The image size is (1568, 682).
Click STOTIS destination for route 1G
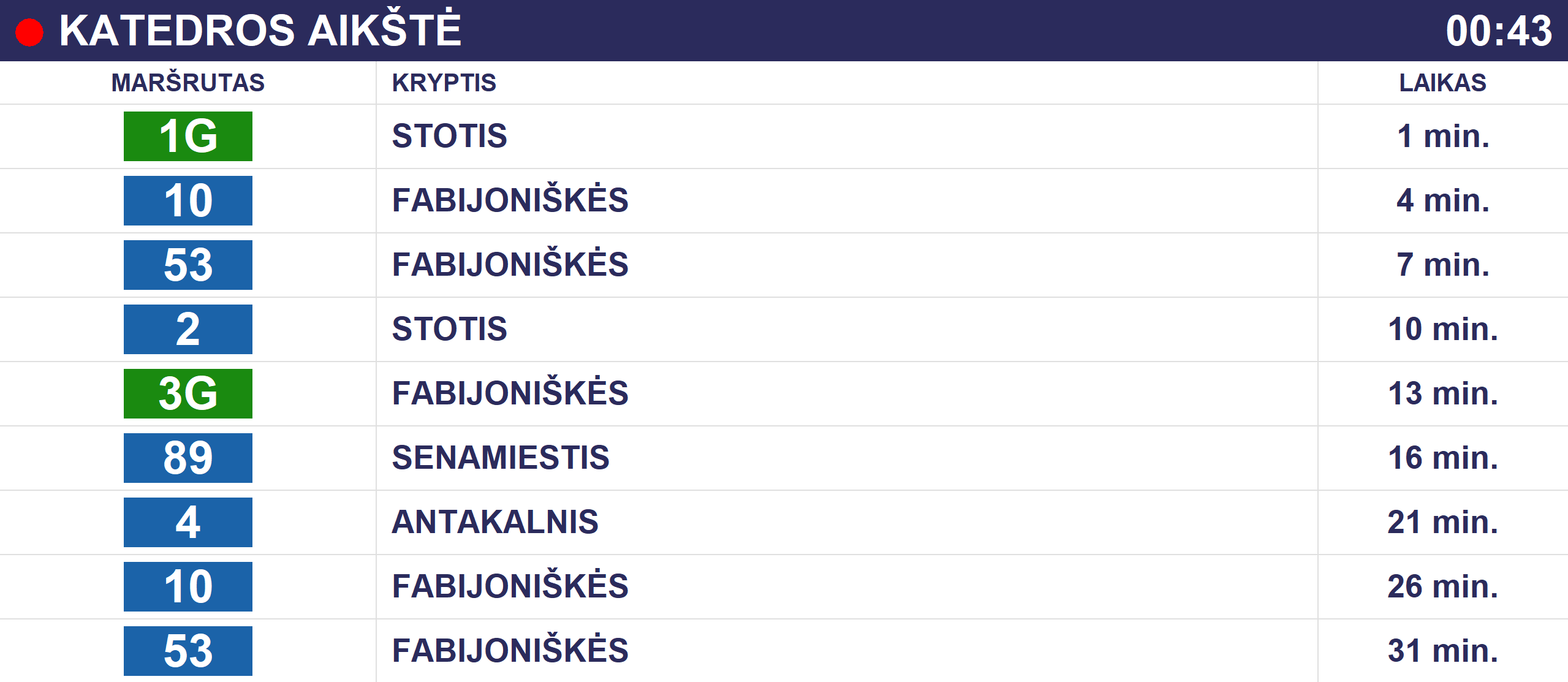point(450,136)
